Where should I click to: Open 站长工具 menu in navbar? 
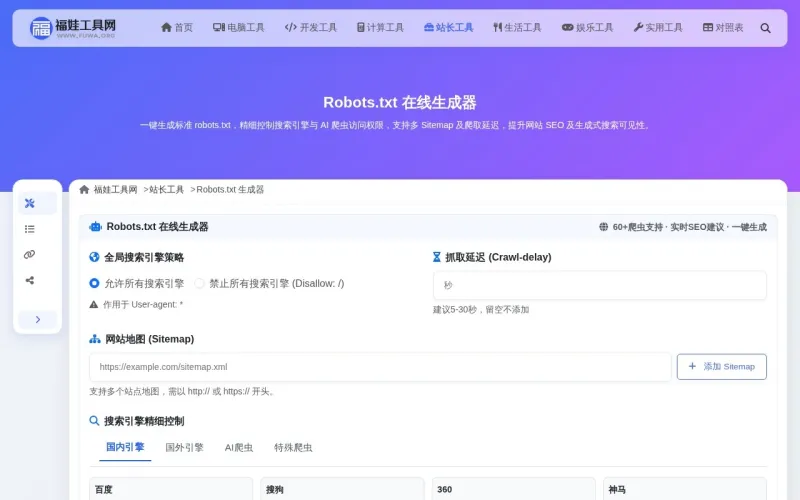(448, 28)
